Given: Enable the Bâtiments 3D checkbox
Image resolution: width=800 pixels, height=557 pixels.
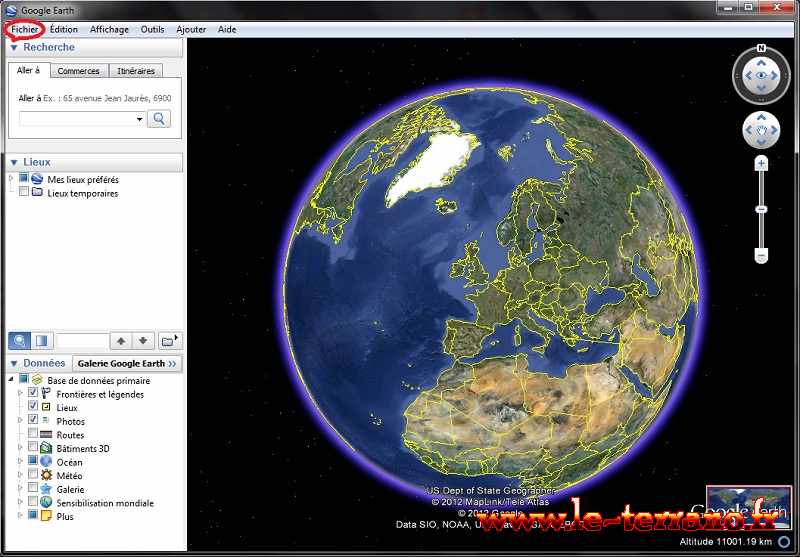Looking at the screenshot, I should [x=33, y=446].
